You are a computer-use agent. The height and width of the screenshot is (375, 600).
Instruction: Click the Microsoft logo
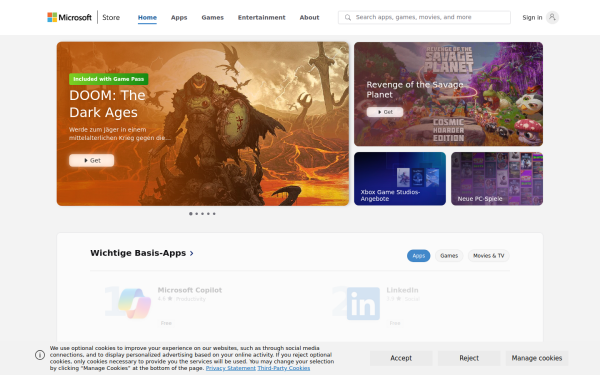[x=69, y=17]
